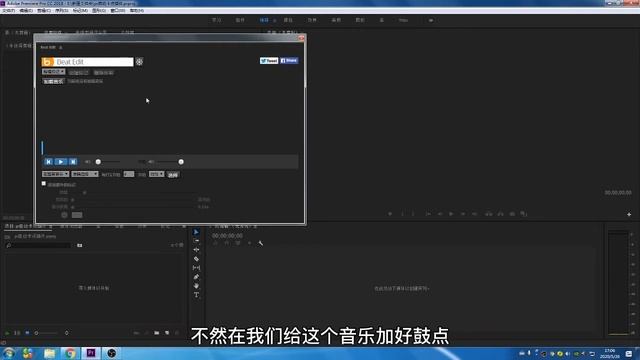Expand the workspace overflow chevron
This screenshot has width=640, height=360.
[x=431, y=20]
